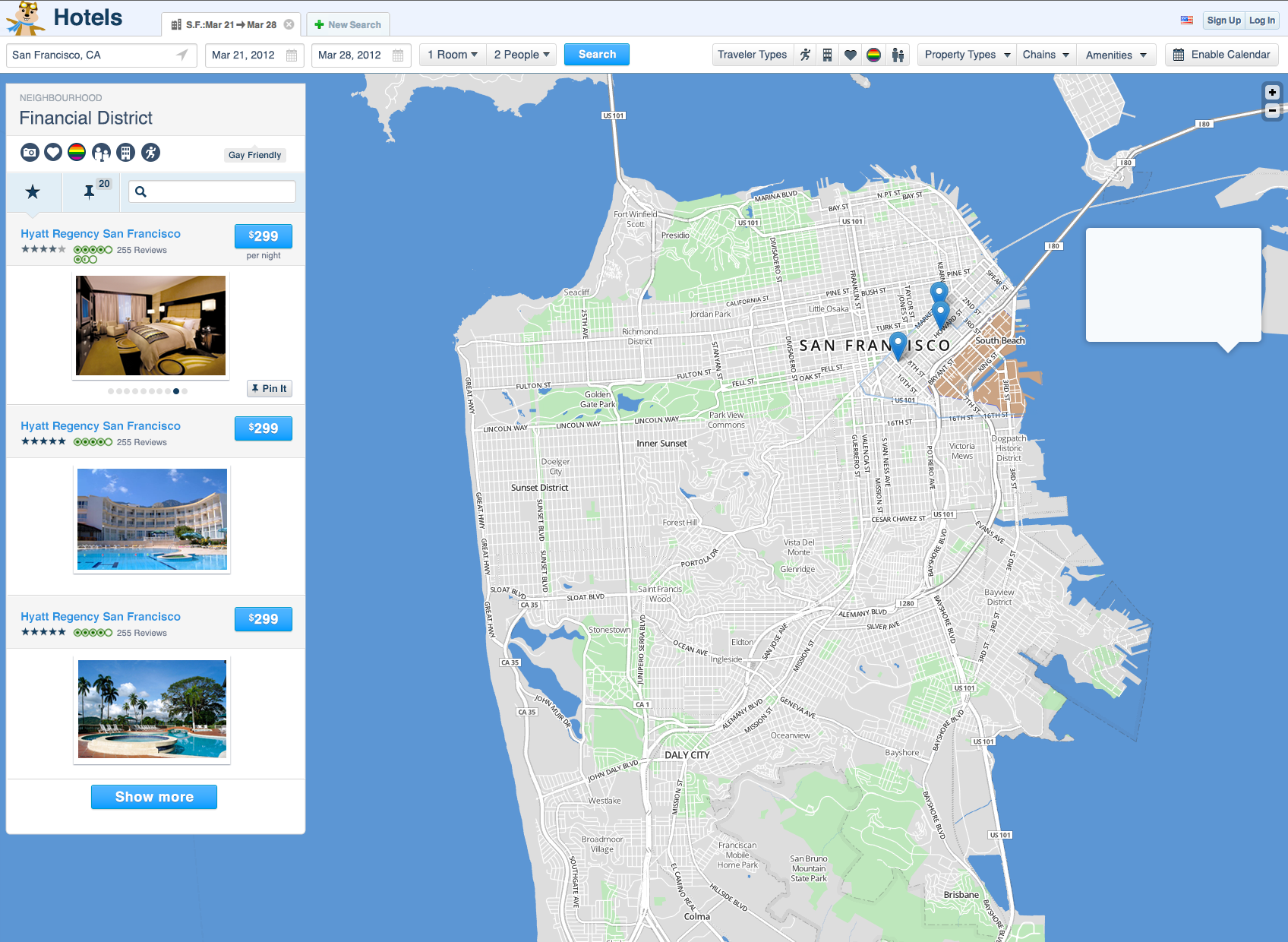Expand the Chains dropdown
This screenshot has height=942, width=1288.
pos(1046,55)
